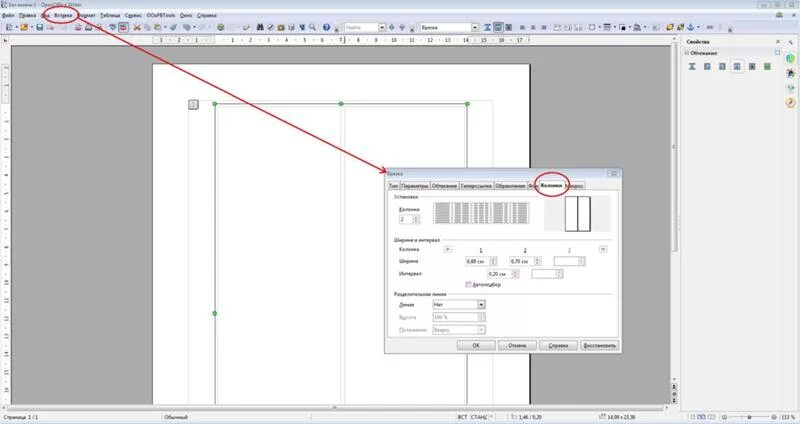800x424 pixels.
Task: Click column 2 width field
Action: [521, 261]
